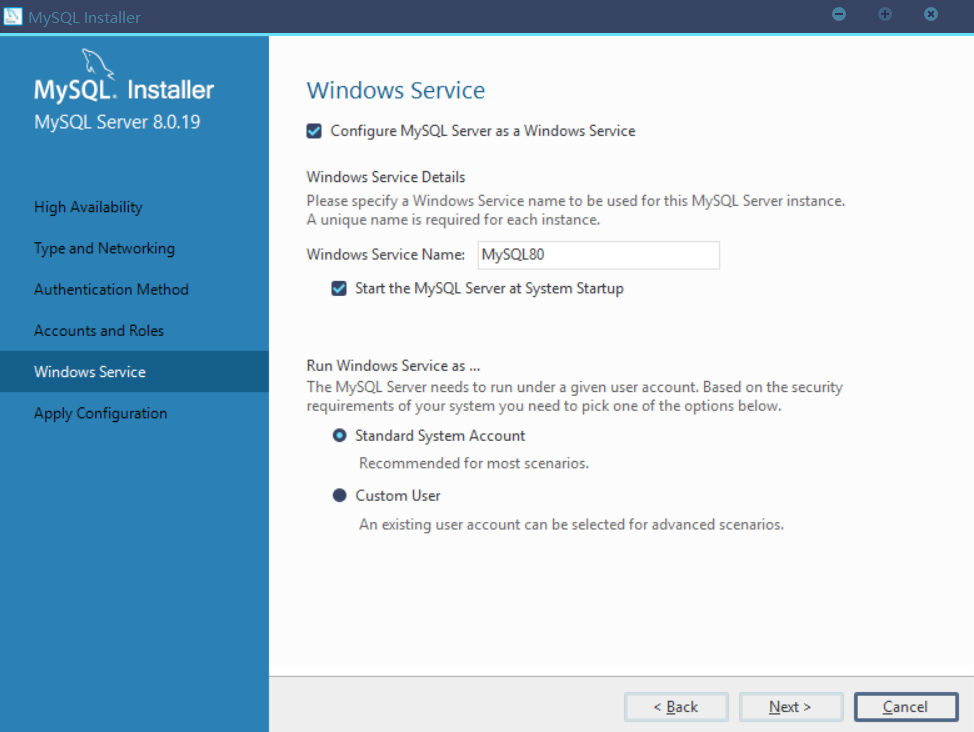Toggle Configure MySQL Server as a Windows Service
Screen dimensions: 974x732
tap(315, 131)
